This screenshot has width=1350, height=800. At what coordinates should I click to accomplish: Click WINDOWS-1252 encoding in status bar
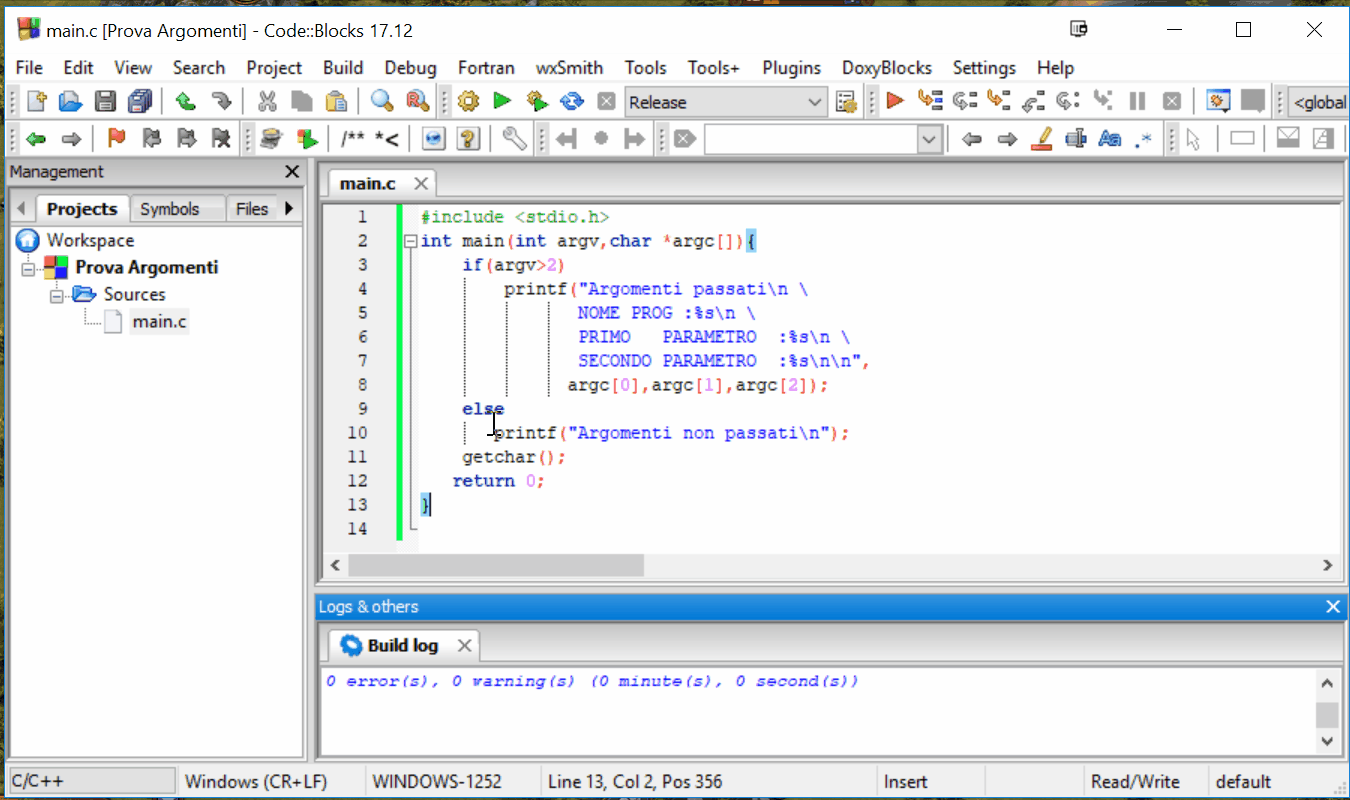[x=437, y=782]
